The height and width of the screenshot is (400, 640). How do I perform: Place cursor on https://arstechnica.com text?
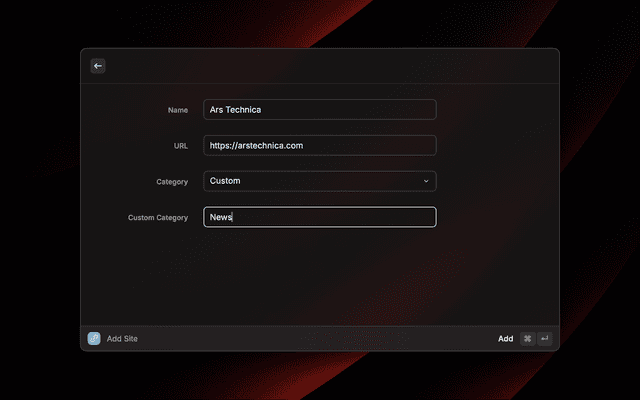click(256, 145)
